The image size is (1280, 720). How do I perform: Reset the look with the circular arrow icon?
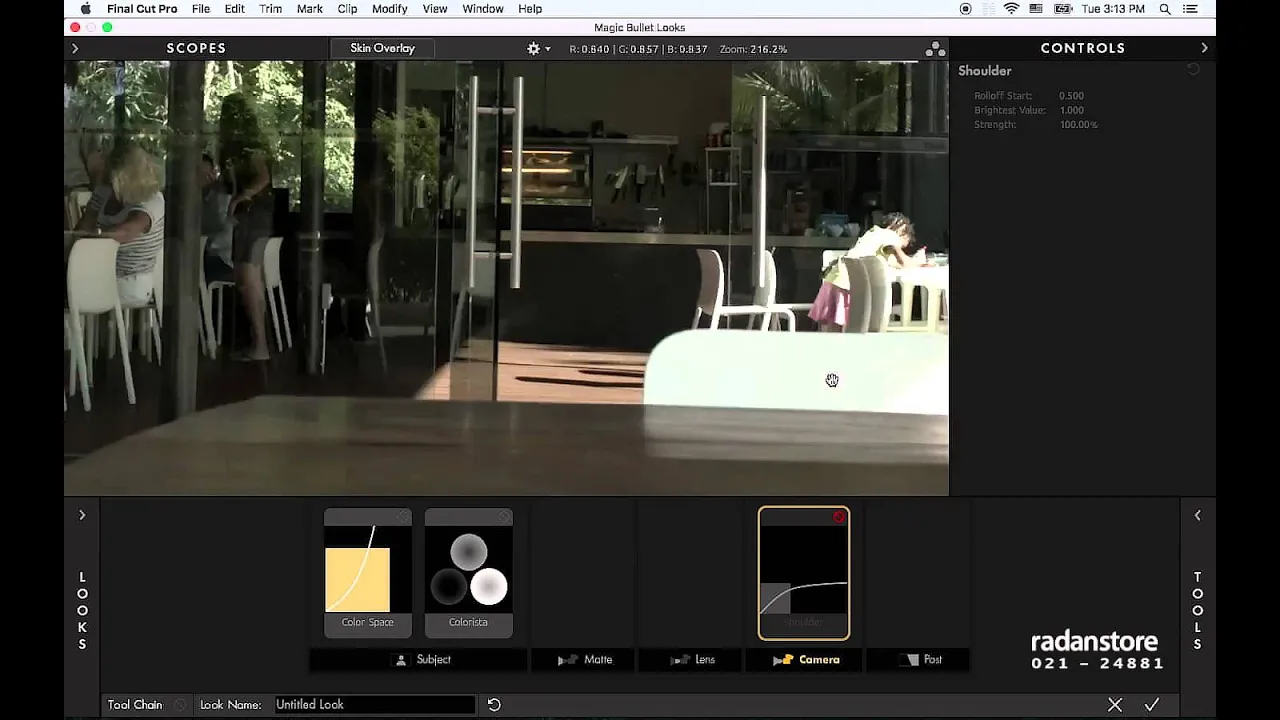(x=494, y=705)
